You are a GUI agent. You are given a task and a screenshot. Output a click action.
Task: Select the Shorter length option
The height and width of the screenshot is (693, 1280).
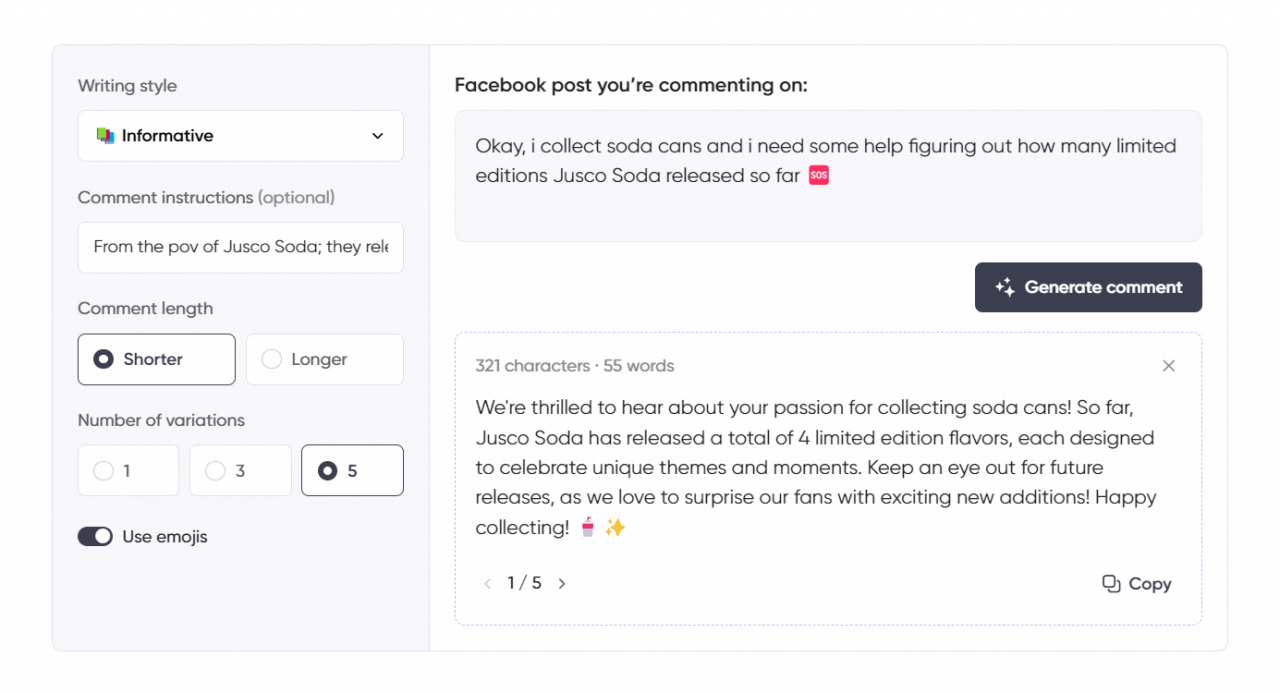[x=156, y=359]
